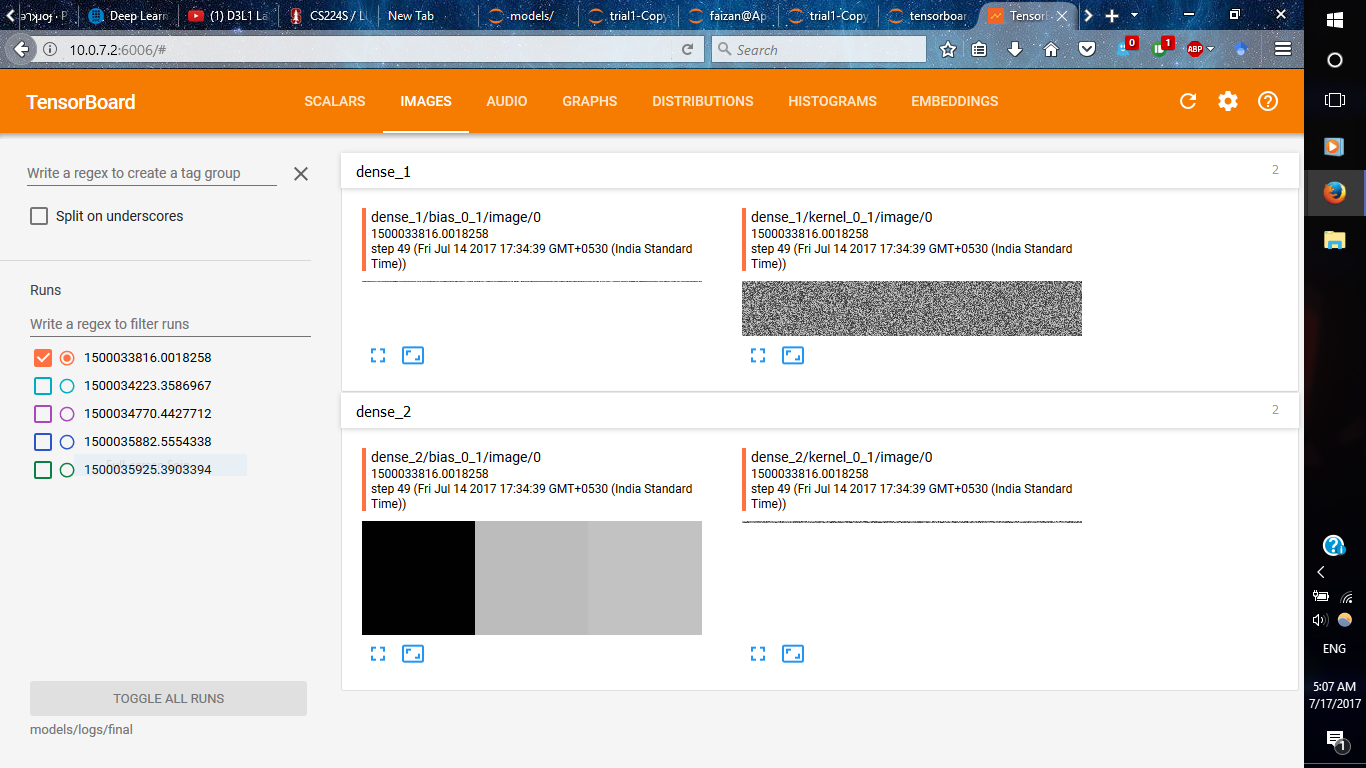Collapse the dense_1 image group header
Image resolution: width=1366 pixels, height=768 pixels.
point(819,171)
